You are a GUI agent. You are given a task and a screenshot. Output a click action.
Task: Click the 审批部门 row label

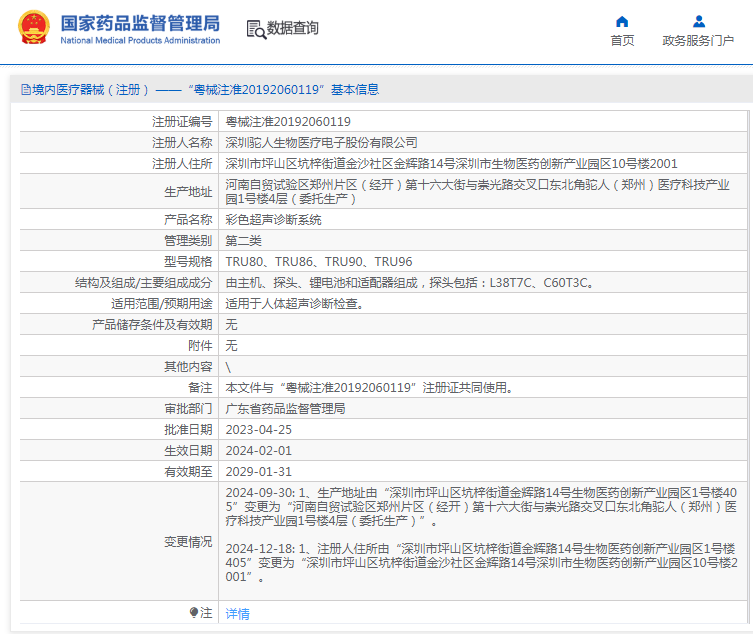click(x=188, y=409)
